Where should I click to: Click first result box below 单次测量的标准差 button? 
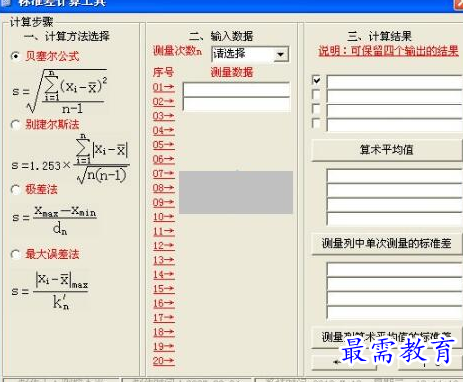395,269
